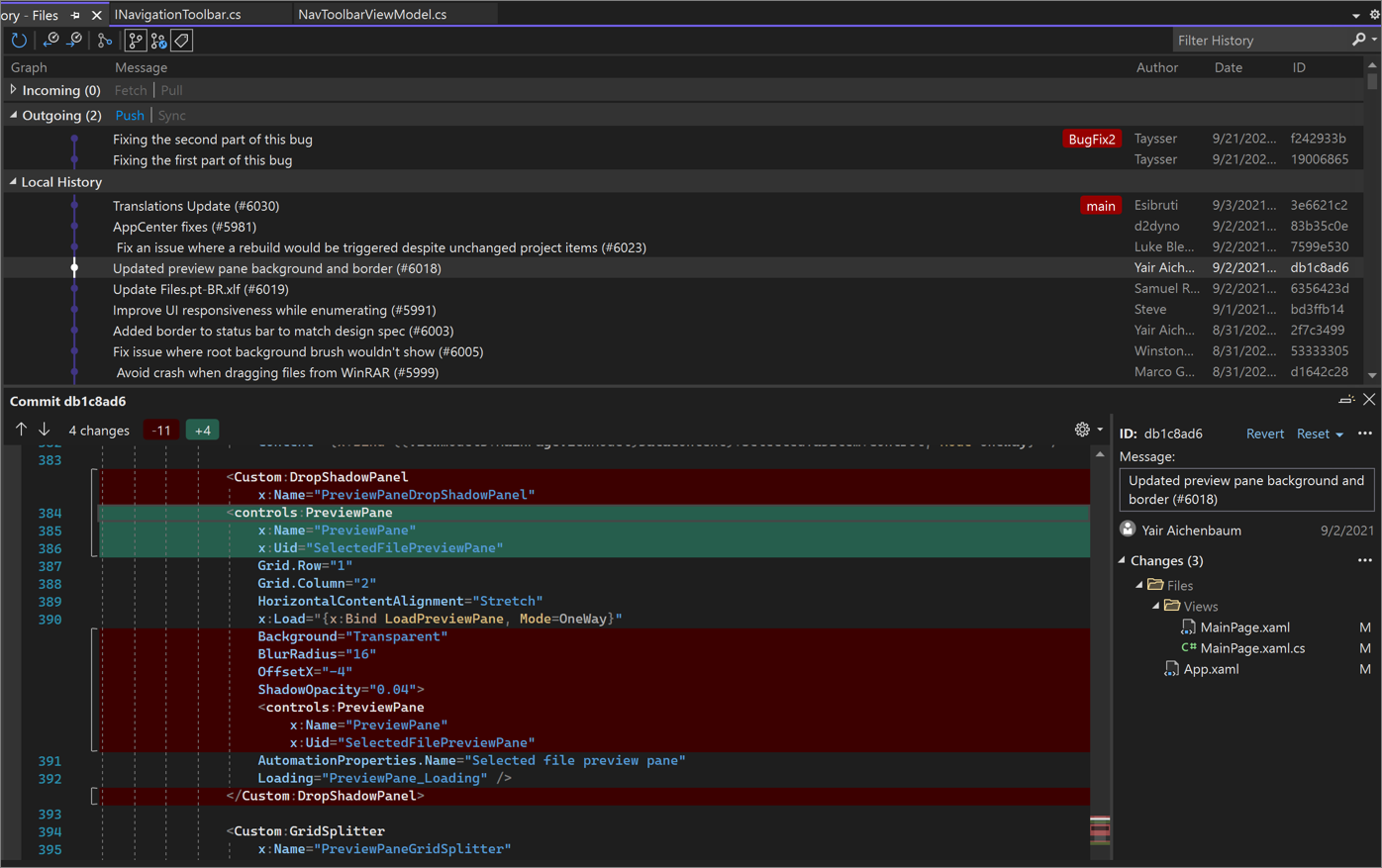Toggle tag visibility in the history graph
Viewport: 1382px width, 868px height.
coord(181,40)
